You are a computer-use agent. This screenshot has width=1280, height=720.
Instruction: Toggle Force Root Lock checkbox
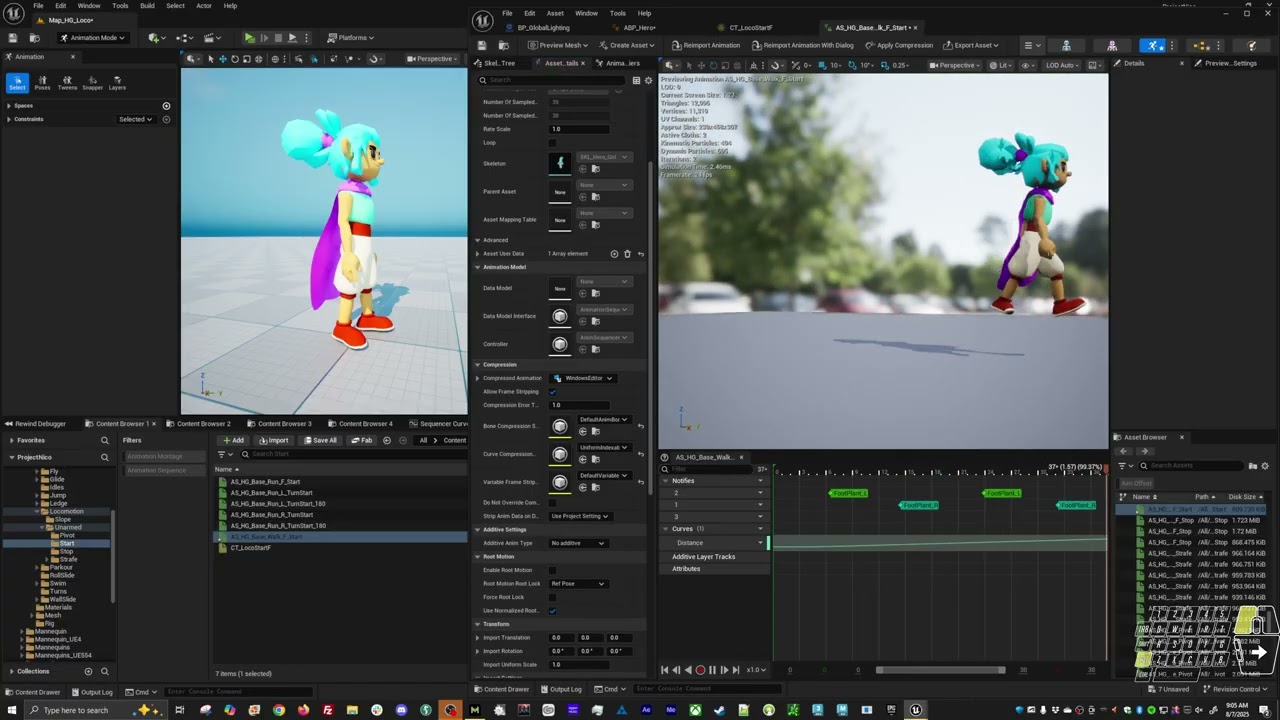click(552, 597)
